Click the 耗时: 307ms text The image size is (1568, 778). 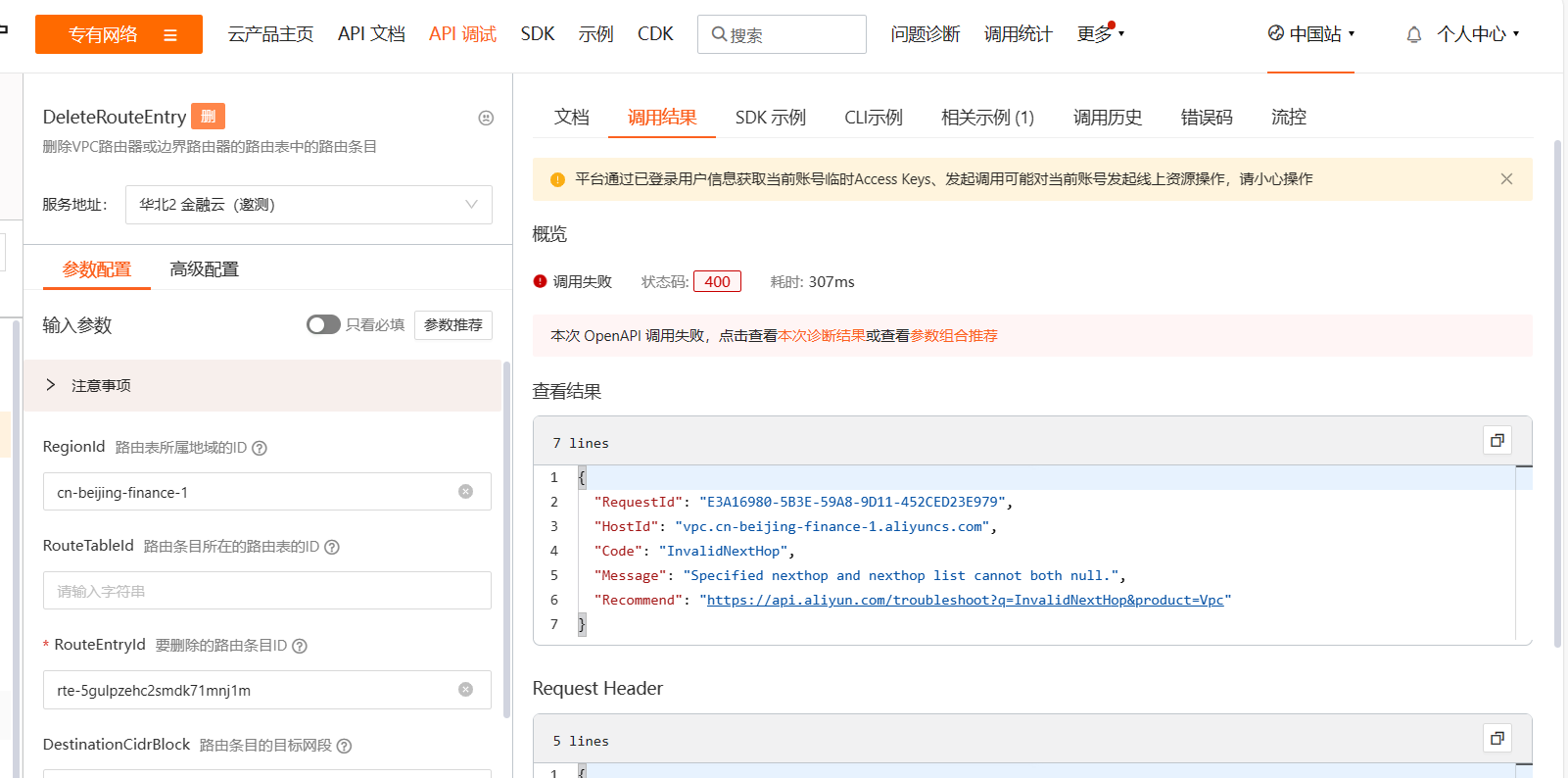tap(812, 281)
